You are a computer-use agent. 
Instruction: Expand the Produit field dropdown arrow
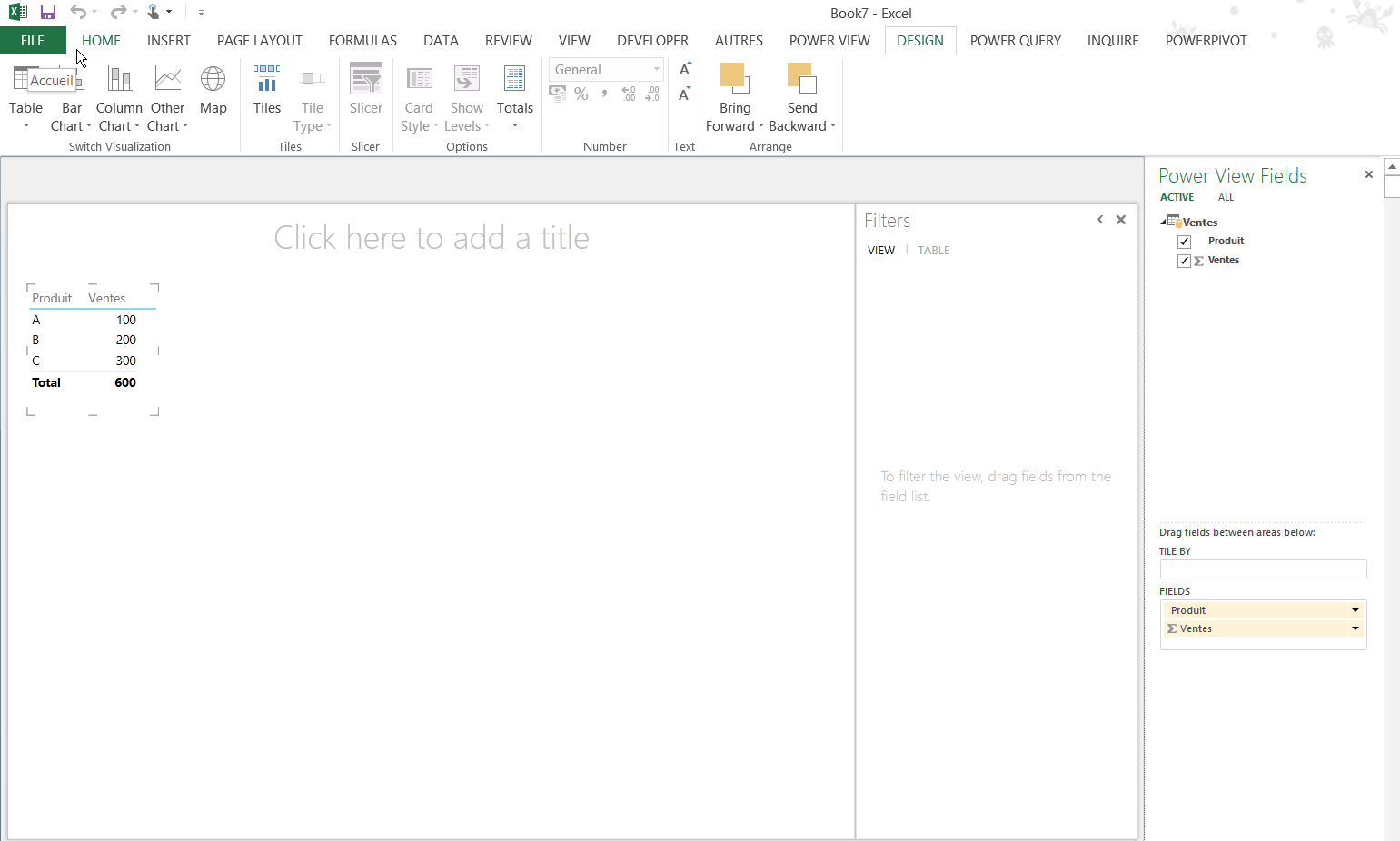tap(1355, 610)
